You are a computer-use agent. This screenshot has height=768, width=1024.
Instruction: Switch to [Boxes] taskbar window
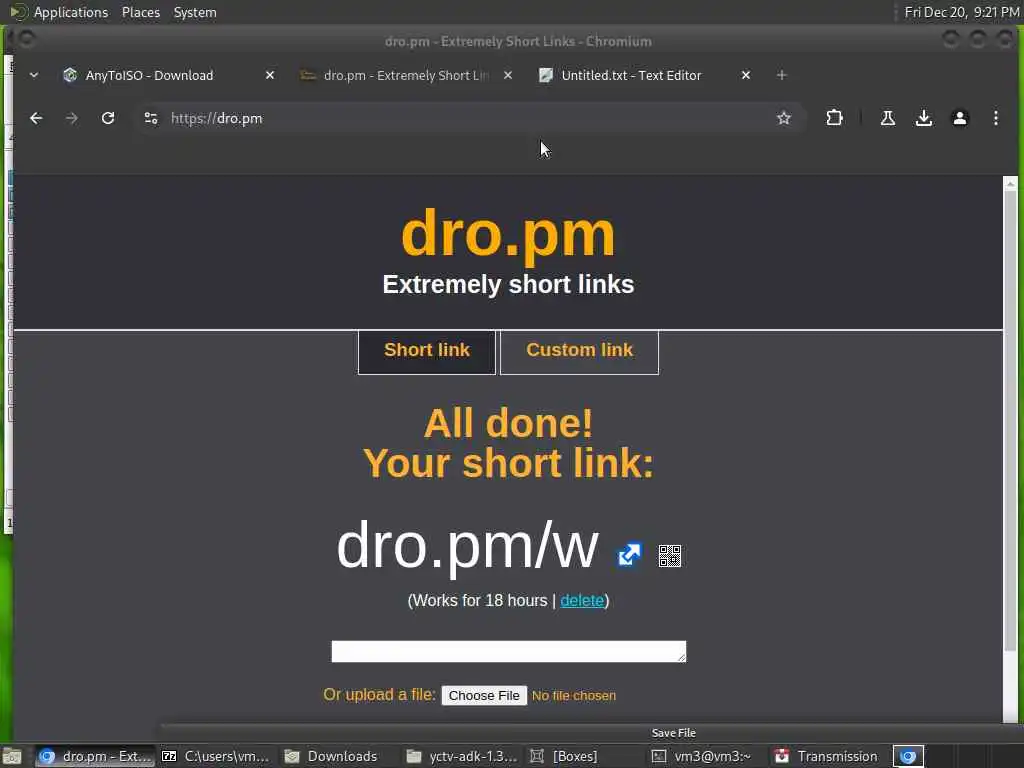tap(564, 756)
